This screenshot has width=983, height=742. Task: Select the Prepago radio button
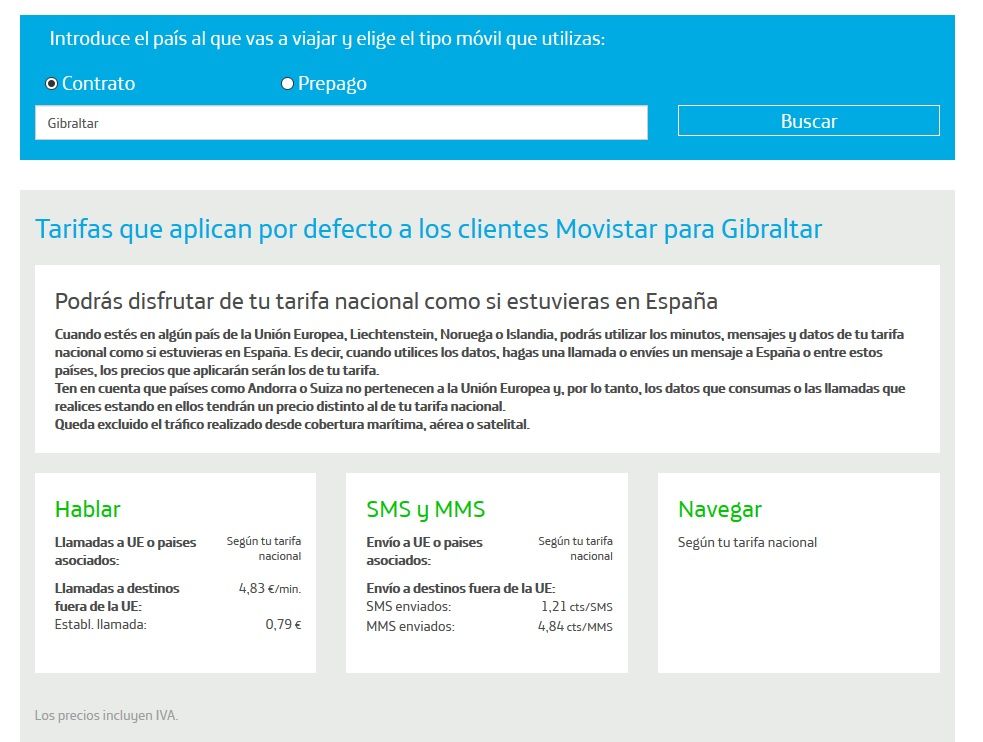click(288, 84)
